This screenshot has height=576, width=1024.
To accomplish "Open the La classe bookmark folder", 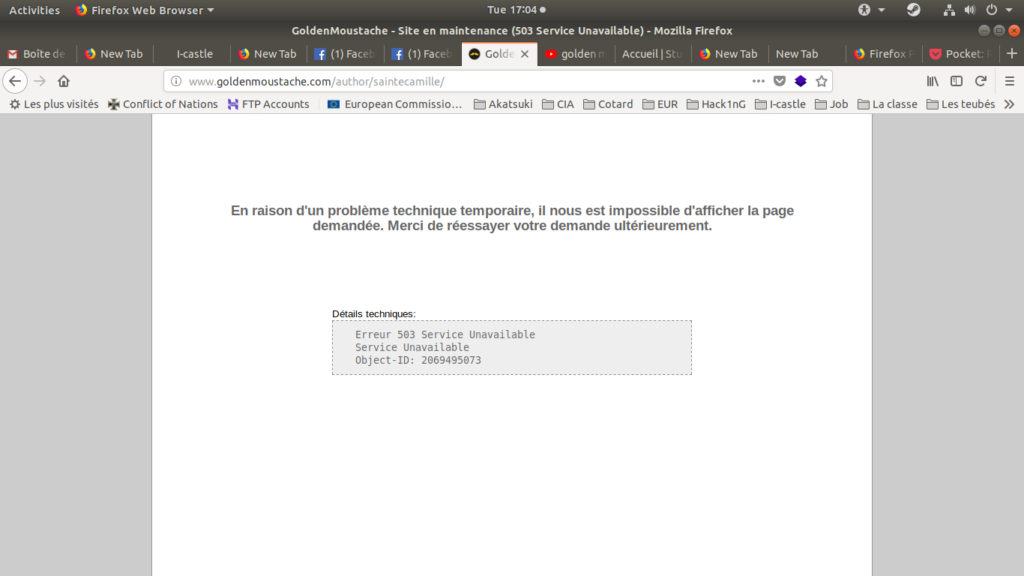I will click(x=887, y=104).
